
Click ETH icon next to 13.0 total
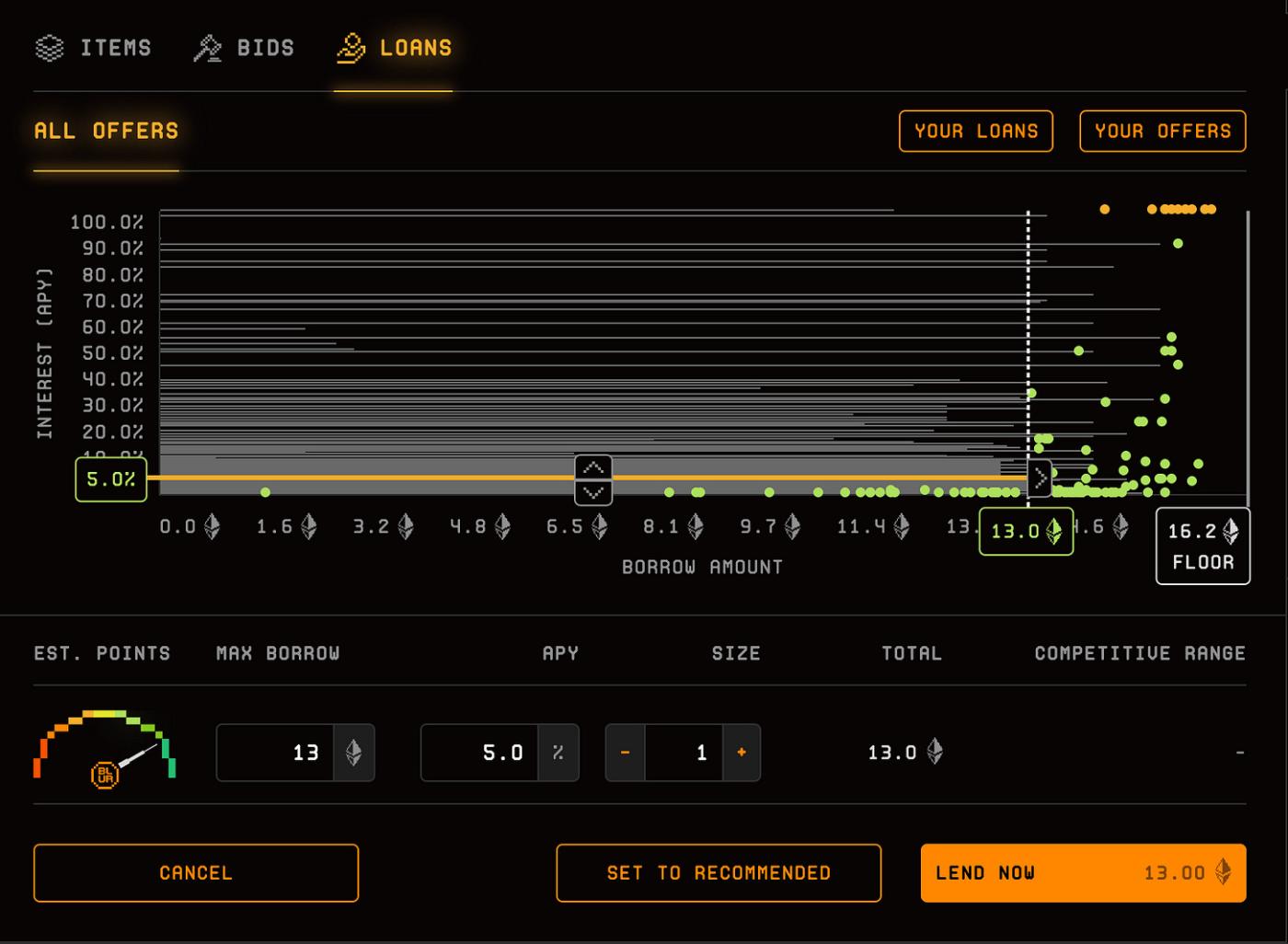[x=935, y=752]
